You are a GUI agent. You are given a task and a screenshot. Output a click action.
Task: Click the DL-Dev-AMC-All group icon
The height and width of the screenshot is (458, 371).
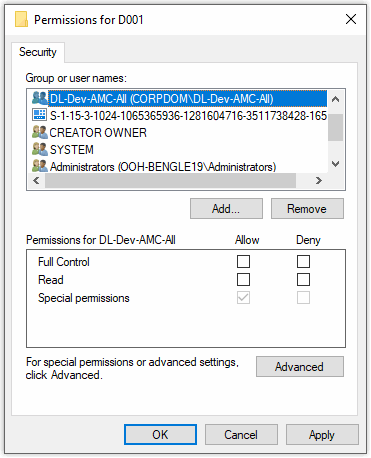coord(40,98)
